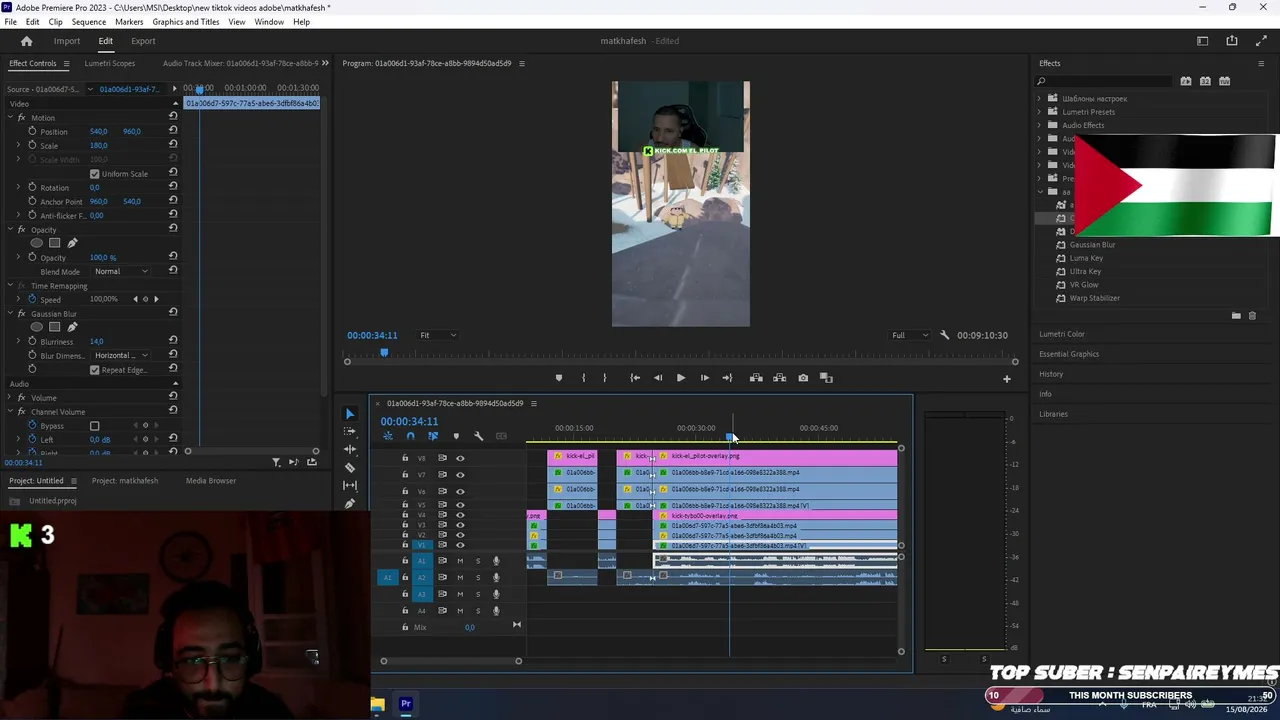
Task: Collapse the Gaussian Blur effect section
Action: click(10, 314)
